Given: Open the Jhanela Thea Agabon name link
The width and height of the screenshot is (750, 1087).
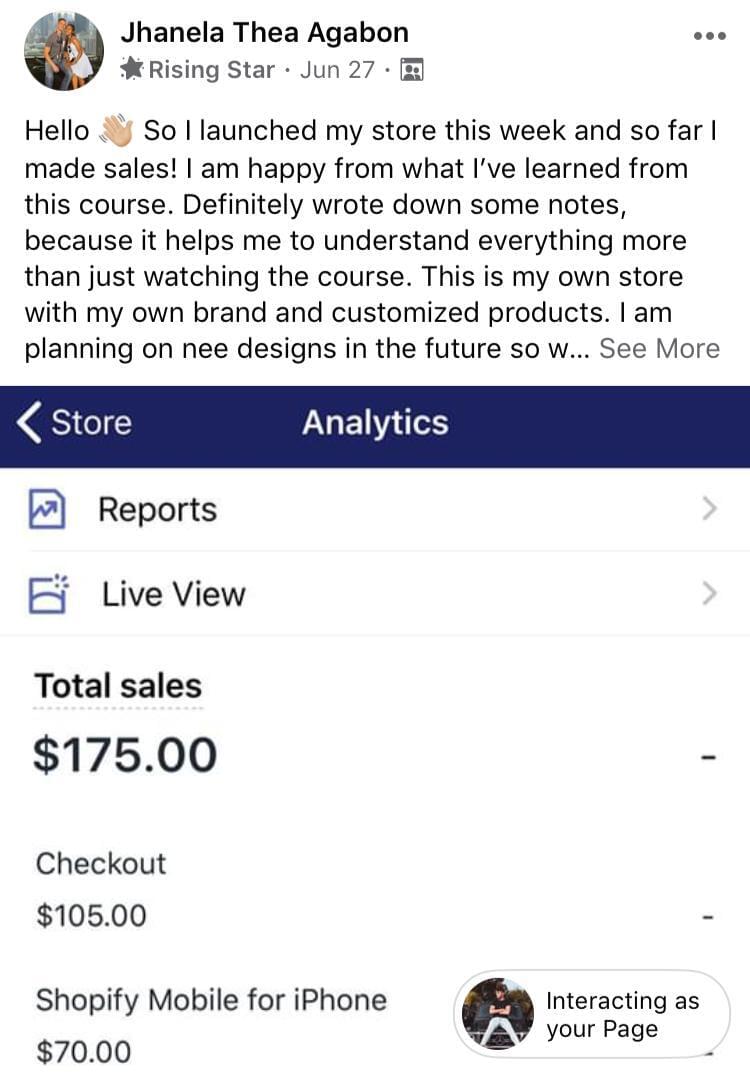Looking at the screenshot, I should tap(264, 32).
